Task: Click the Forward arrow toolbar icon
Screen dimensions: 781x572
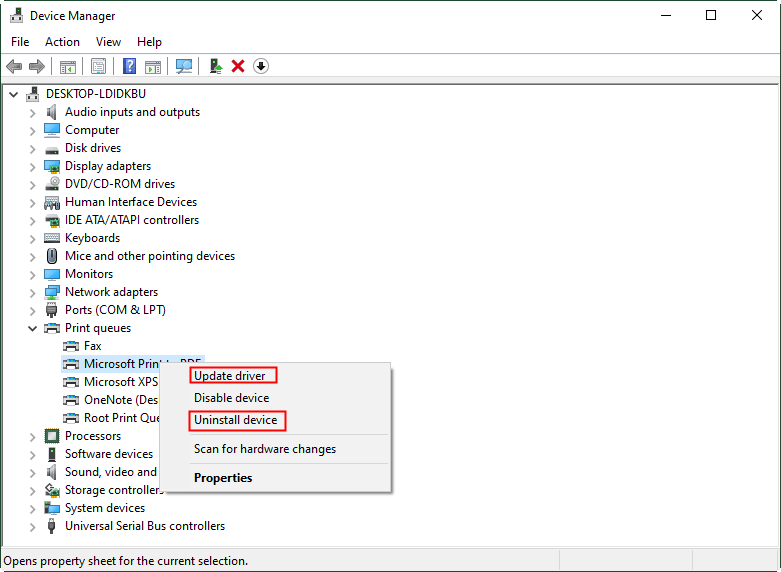Action: 37,66
